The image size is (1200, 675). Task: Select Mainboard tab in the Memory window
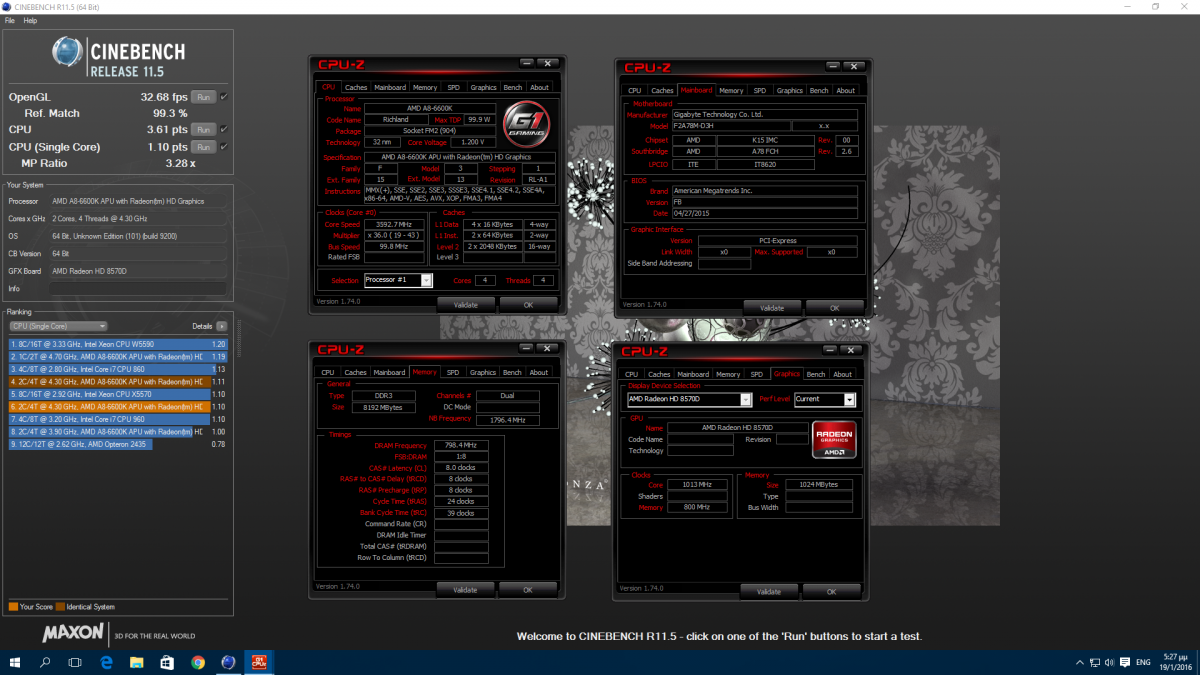pos(390,372)
